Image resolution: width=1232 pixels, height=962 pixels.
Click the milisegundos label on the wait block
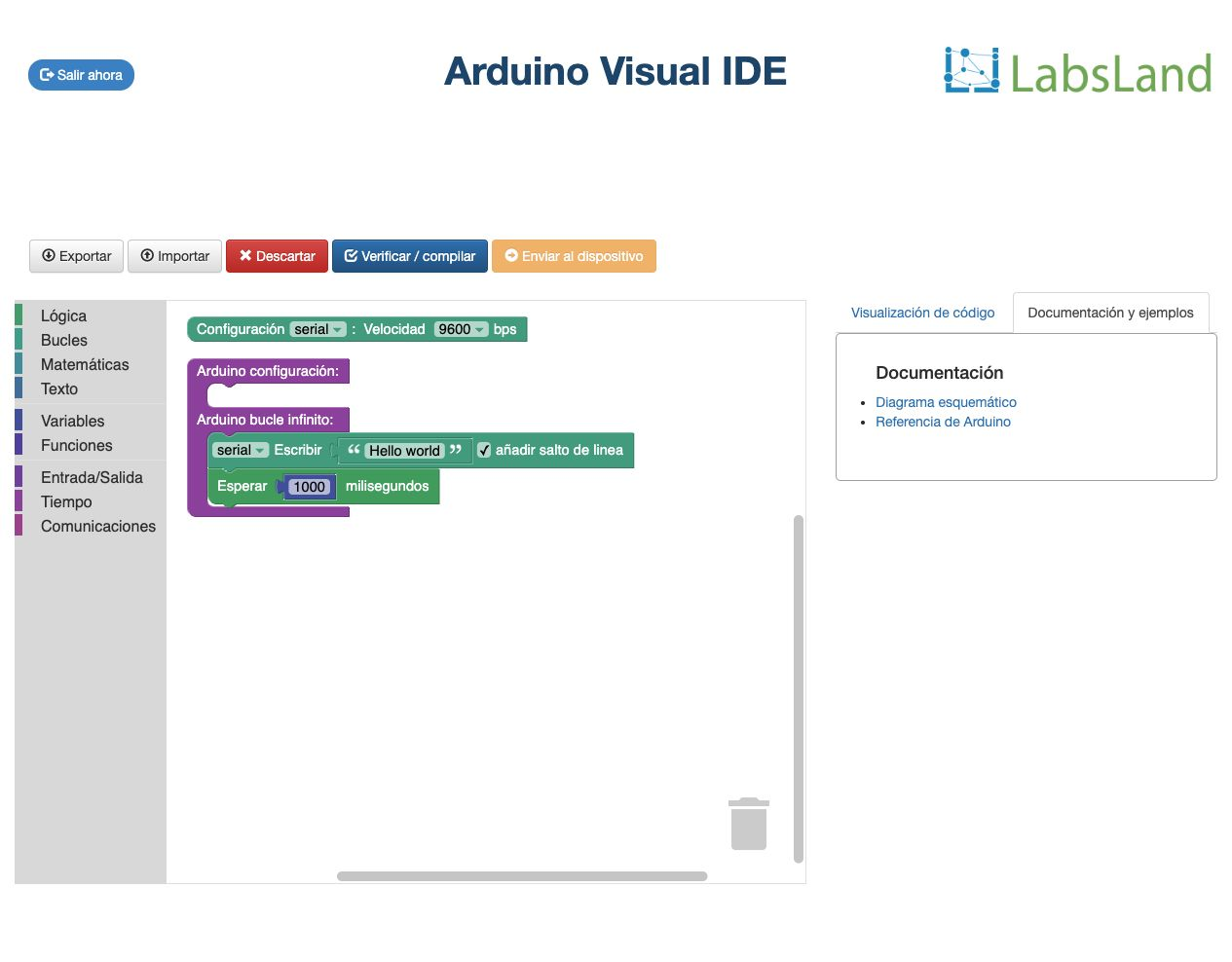pos(387,486)
